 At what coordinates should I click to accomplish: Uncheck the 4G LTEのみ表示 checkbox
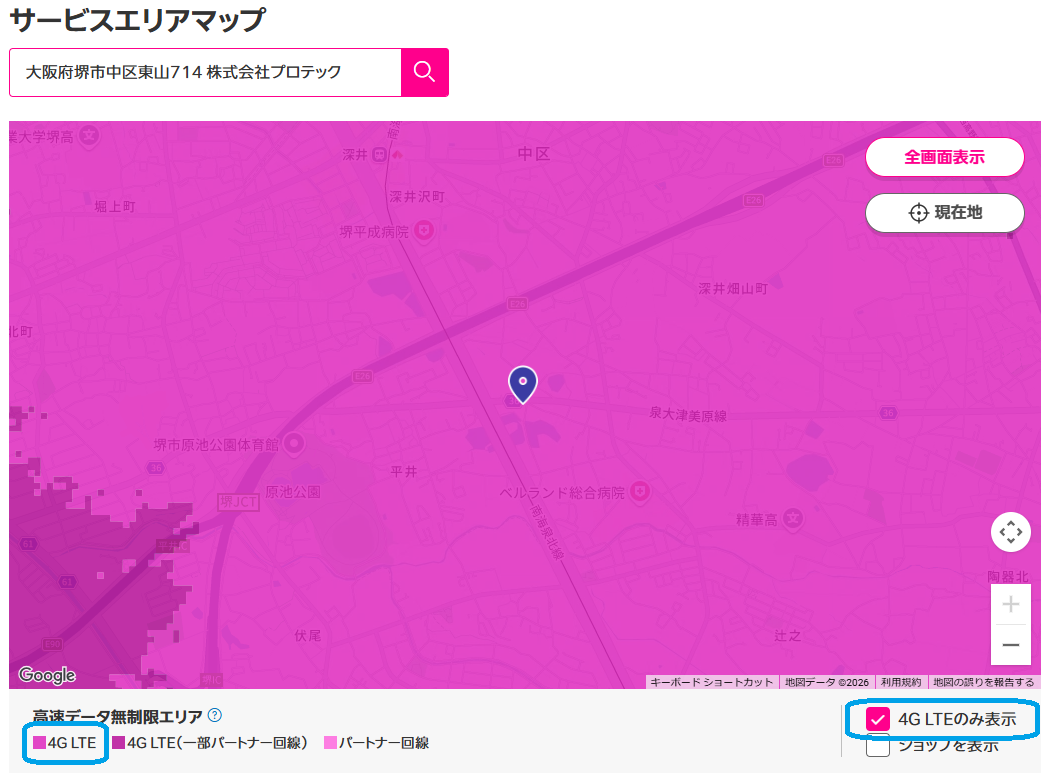878,719
